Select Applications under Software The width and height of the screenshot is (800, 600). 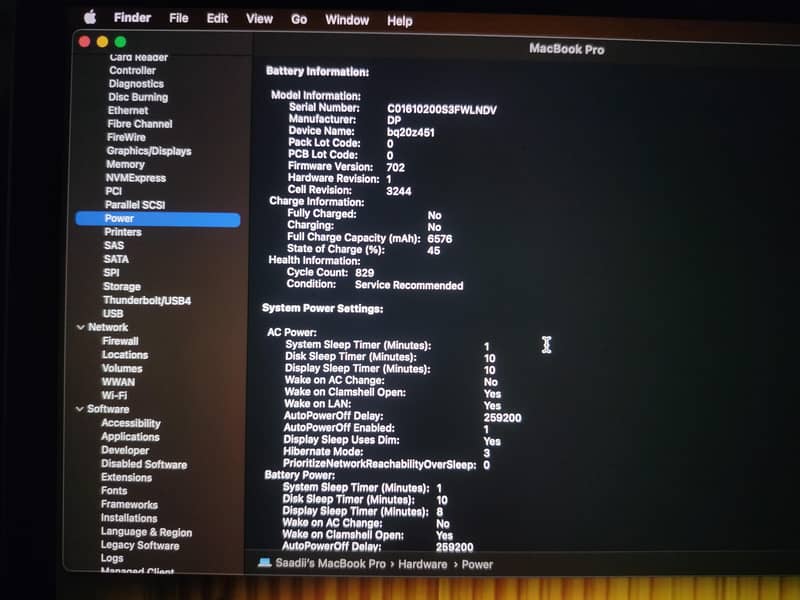tap(130, 437)
